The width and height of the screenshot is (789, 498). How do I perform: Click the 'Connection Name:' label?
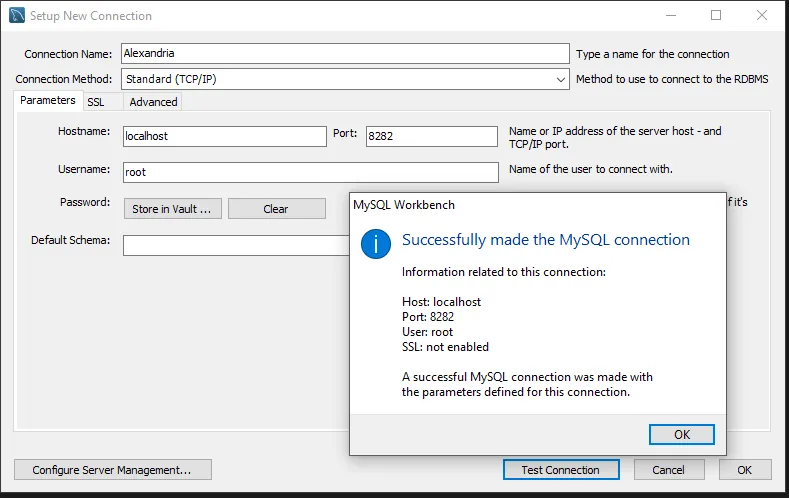(x=68, y=54)
